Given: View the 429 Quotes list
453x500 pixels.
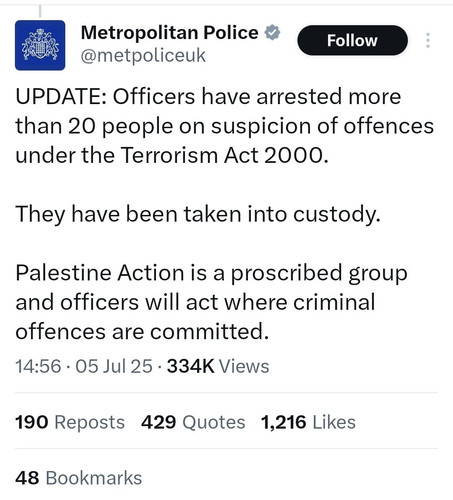Looking at the screenshot, I should (193, 422).
